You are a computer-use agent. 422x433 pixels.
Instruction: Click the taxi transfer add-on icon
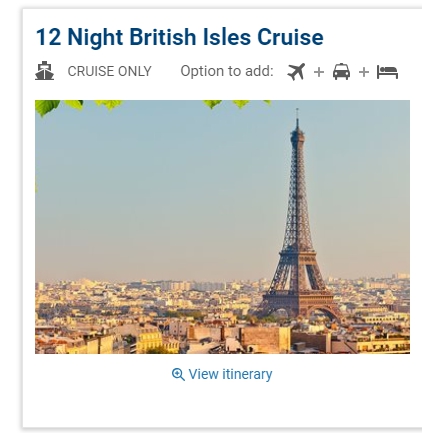(x=341, y=72)
